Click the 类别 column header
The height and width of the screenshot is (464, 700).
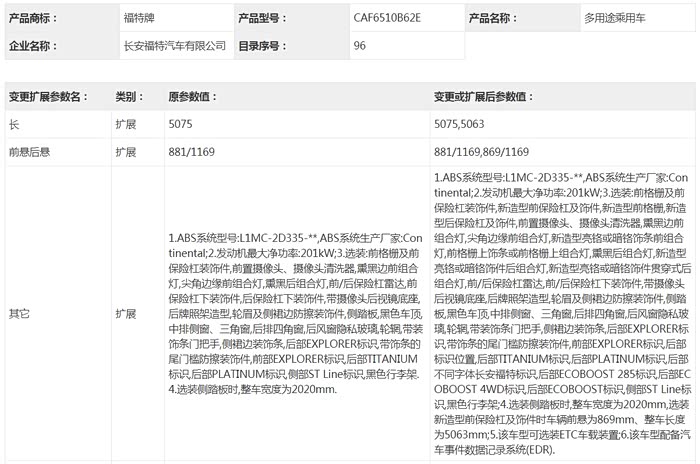pyautogui.click(x=129, y=96)
